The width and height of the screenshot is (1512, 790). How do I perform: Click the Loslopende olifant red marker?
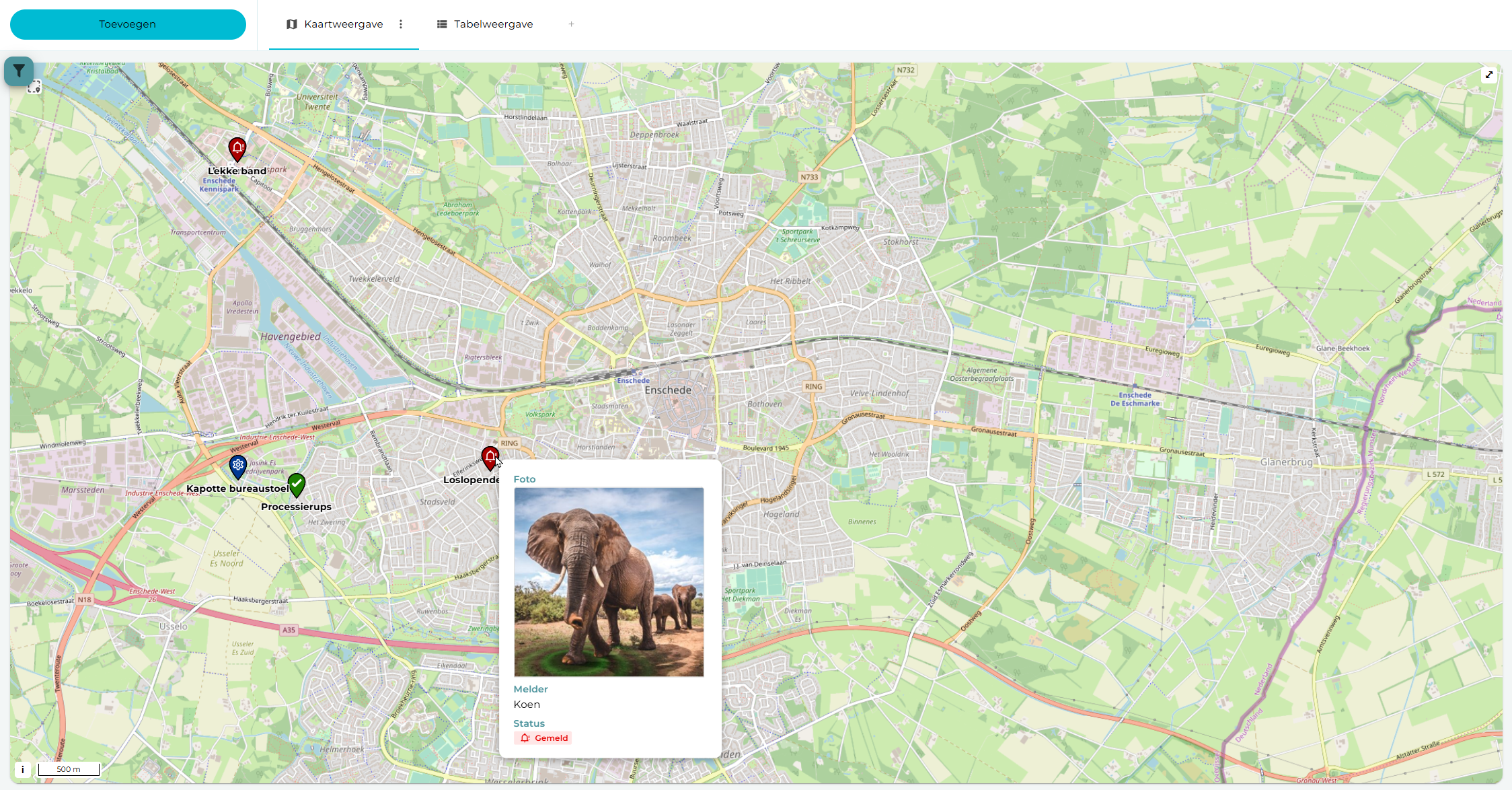pyautogui.click(x=490, y=456)
